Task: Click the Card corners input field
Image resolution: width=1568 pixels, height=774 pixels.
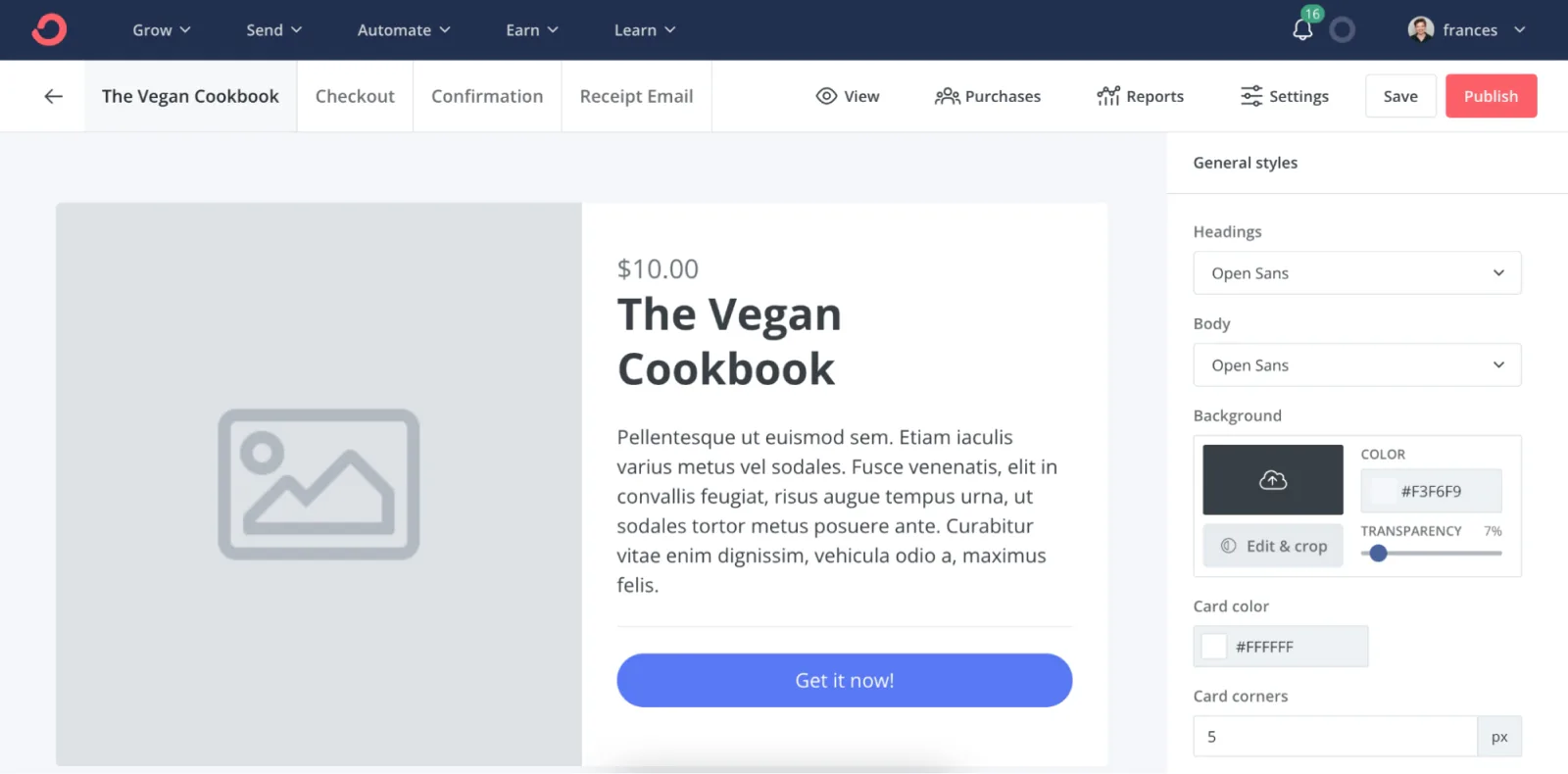Action: (x=1335, y=737)
